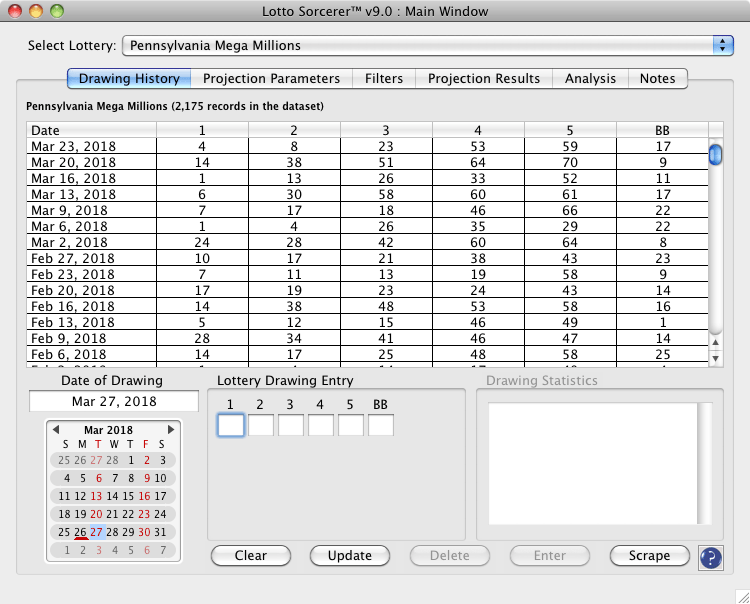Switch to Drawing History tab
Image resolution: width=750 pixels, height=604 pixels.
(x=129, y=78)
